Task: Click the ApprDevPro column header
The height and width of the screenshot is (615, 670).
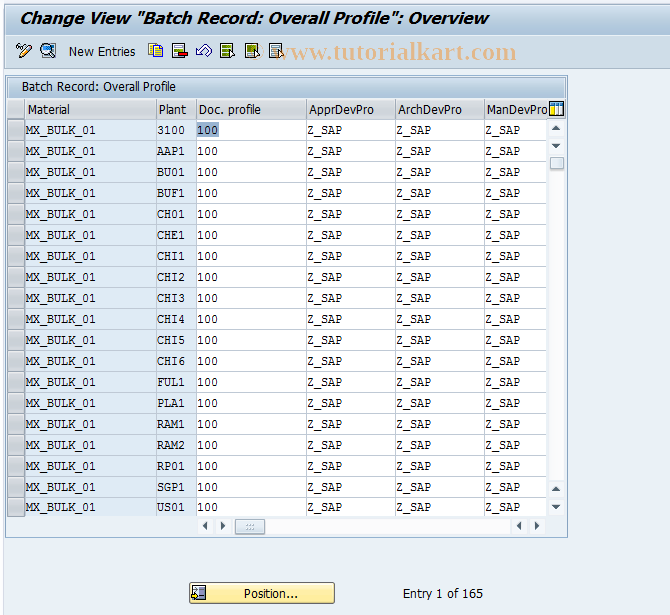Action: [x=351, y=109]
